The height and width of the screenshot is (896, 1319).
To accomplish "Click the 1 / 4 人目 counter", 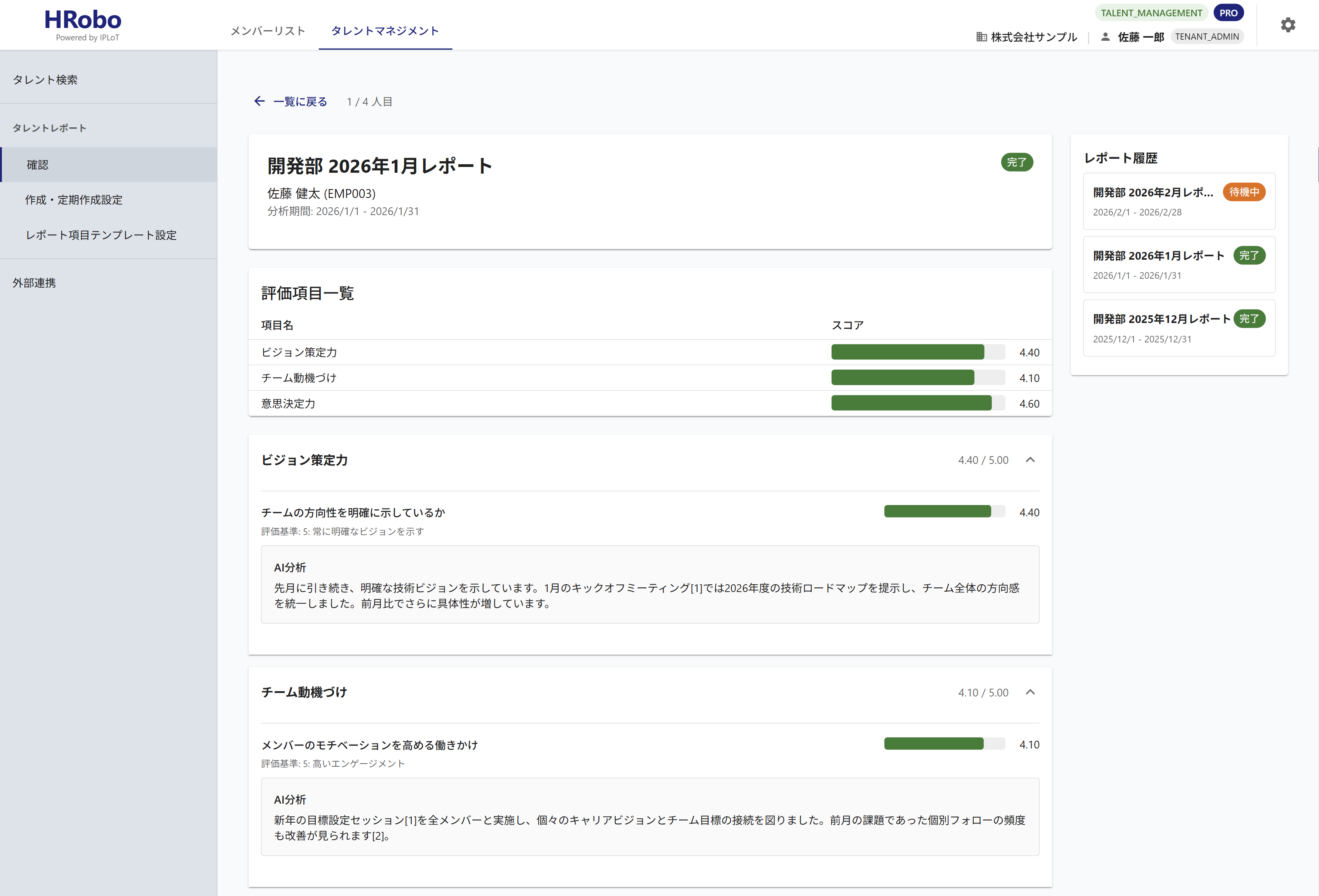I will [x=369, y=102].
